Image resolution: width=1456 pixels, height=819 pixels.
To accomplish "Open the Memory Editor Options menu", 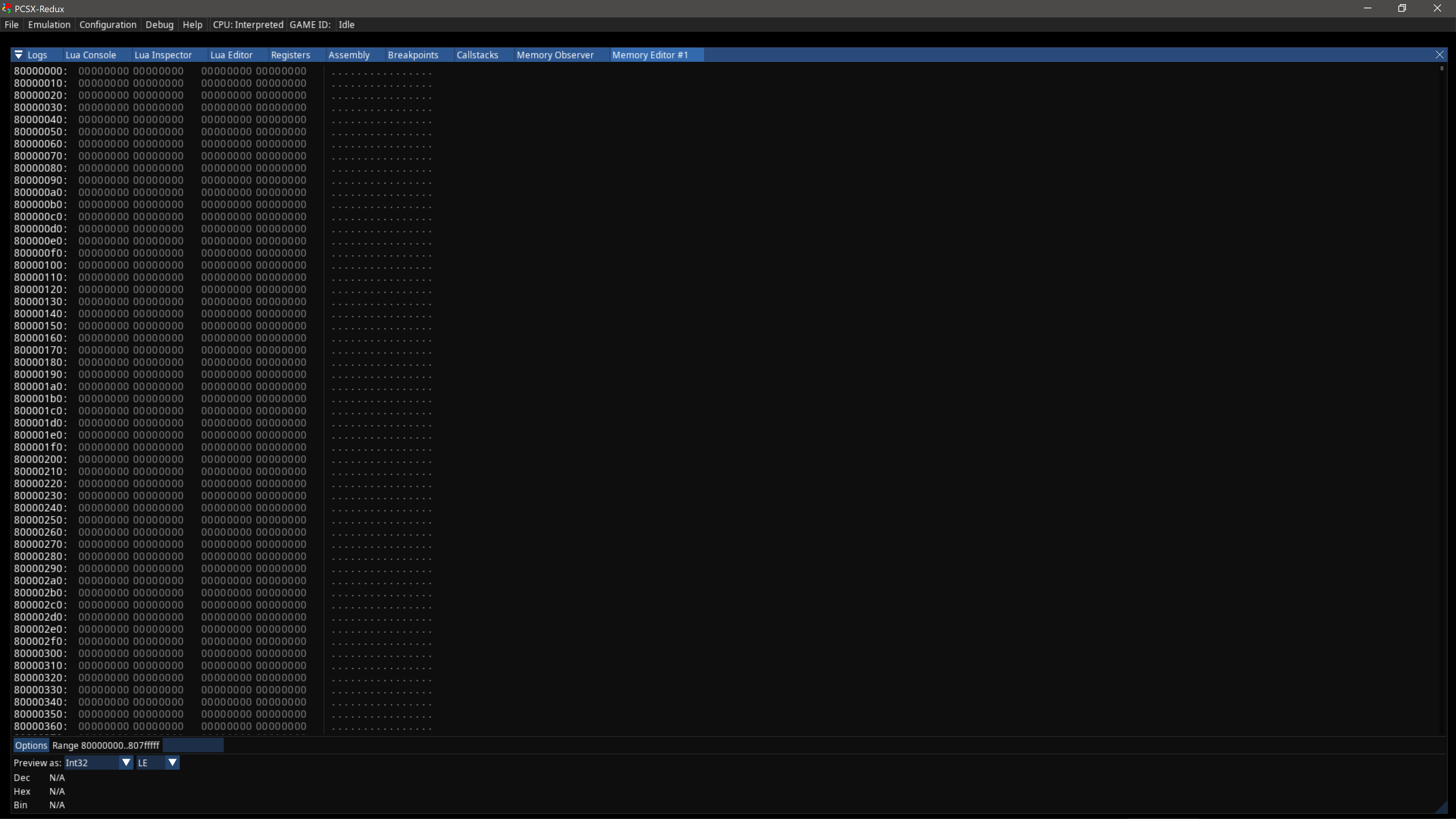I will click(x=31, y=745).
